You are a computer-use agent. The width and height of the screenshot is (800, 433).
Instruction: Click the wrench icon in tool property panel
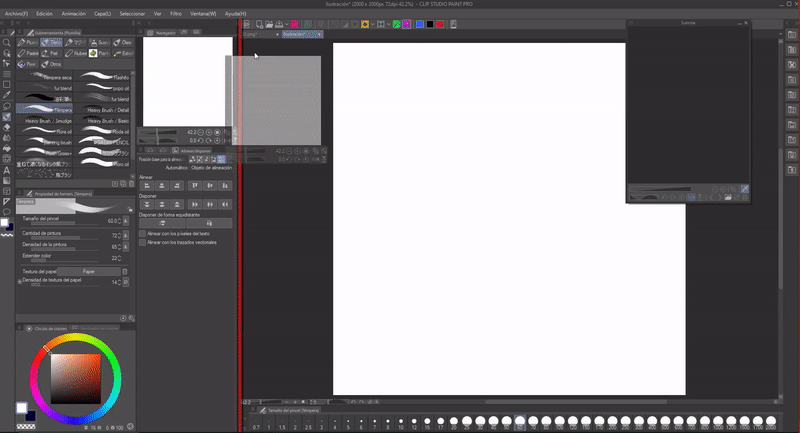(131, 318)
